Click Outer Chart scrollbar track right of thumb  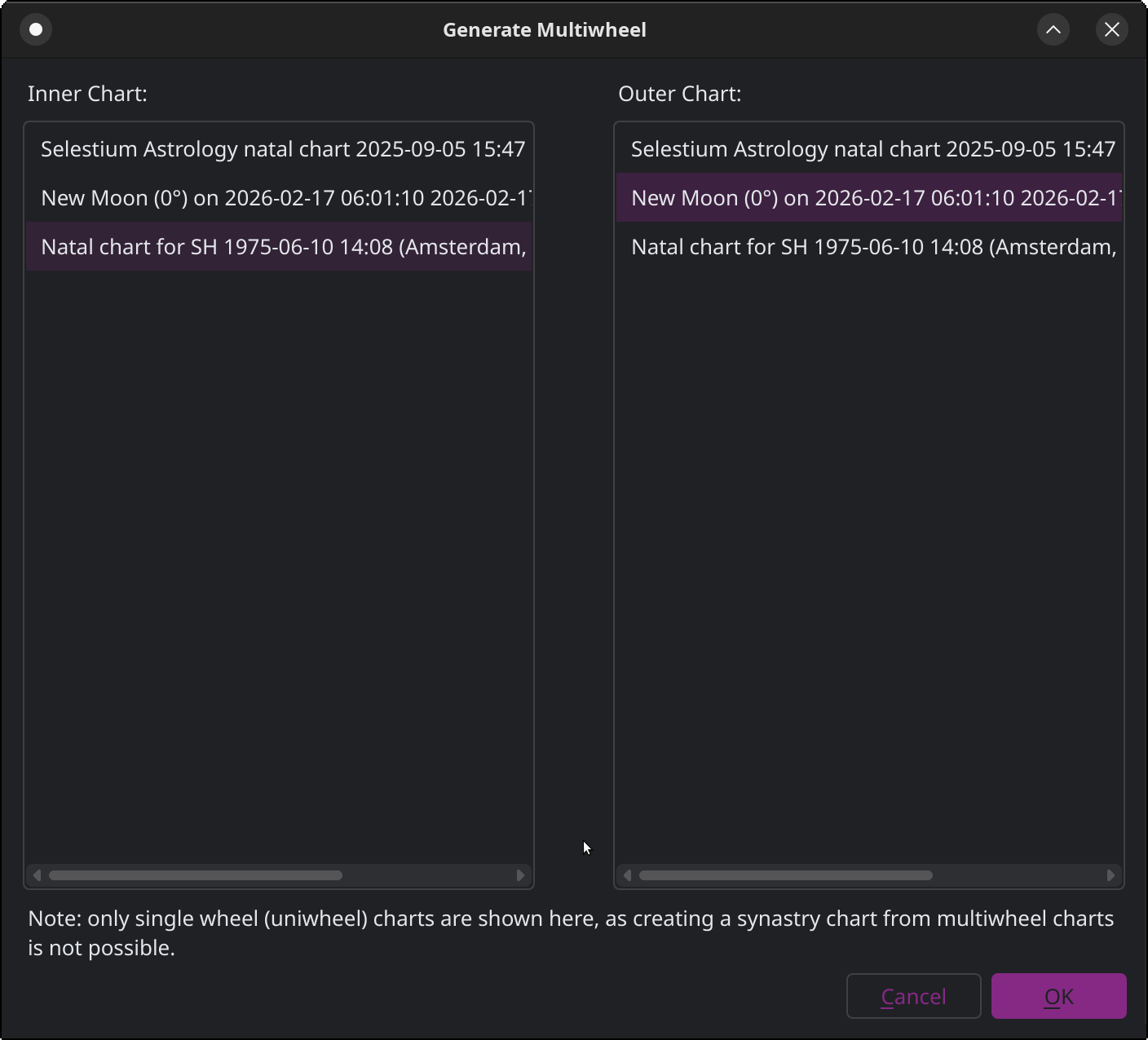pos(1018,875)
